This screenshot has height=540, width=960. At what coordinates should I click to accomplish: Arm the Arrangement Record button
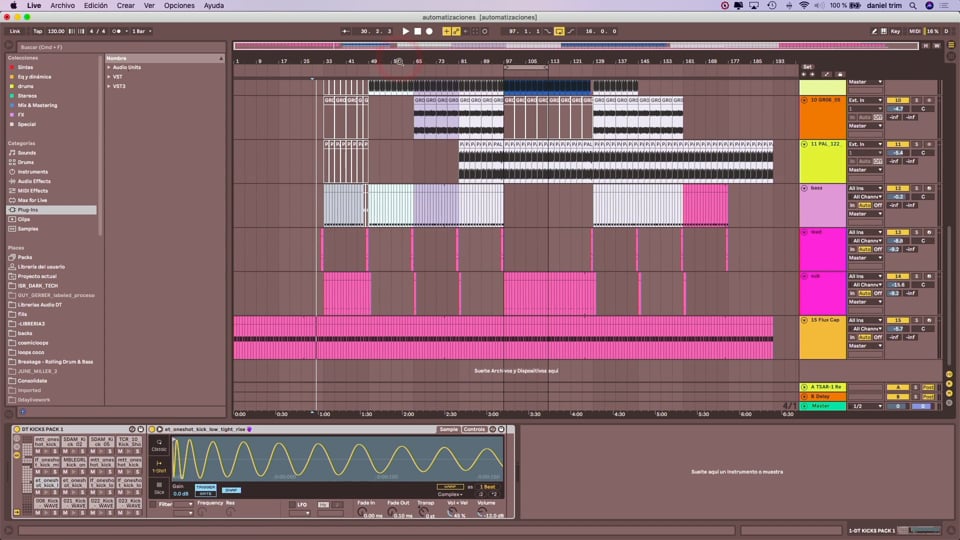point(429,31)
